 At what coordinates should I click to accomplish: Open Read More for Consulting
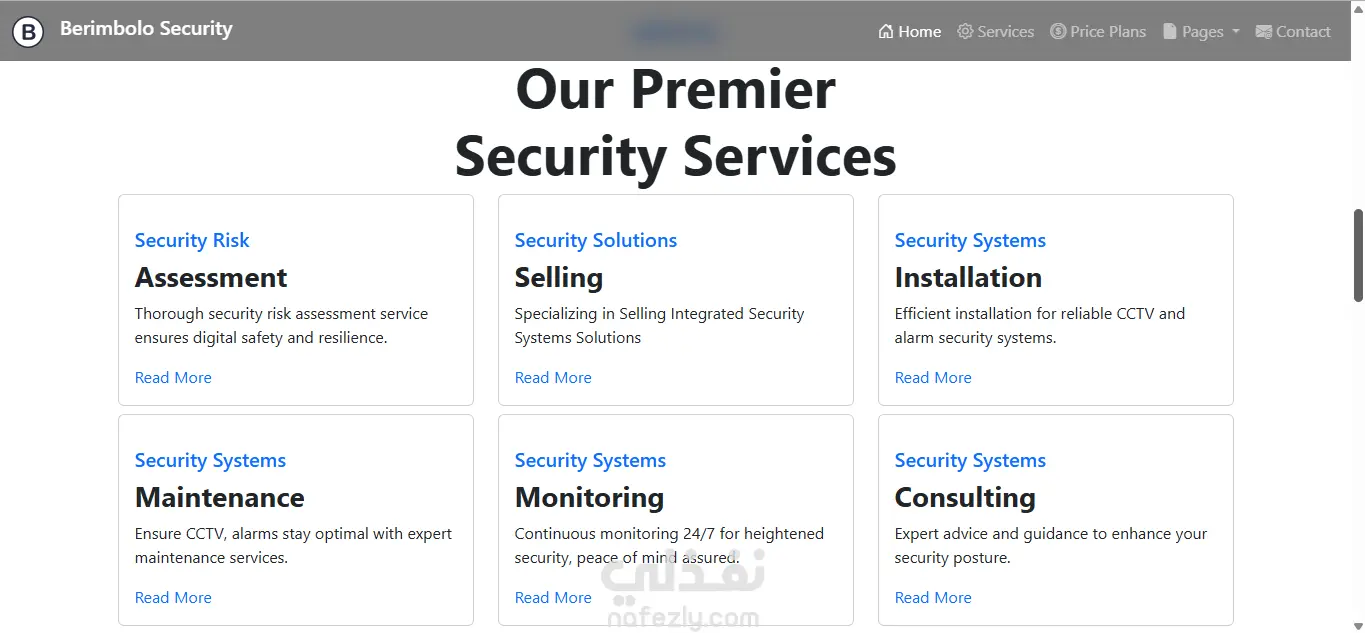pyautogui.click(x=933, y=598)
